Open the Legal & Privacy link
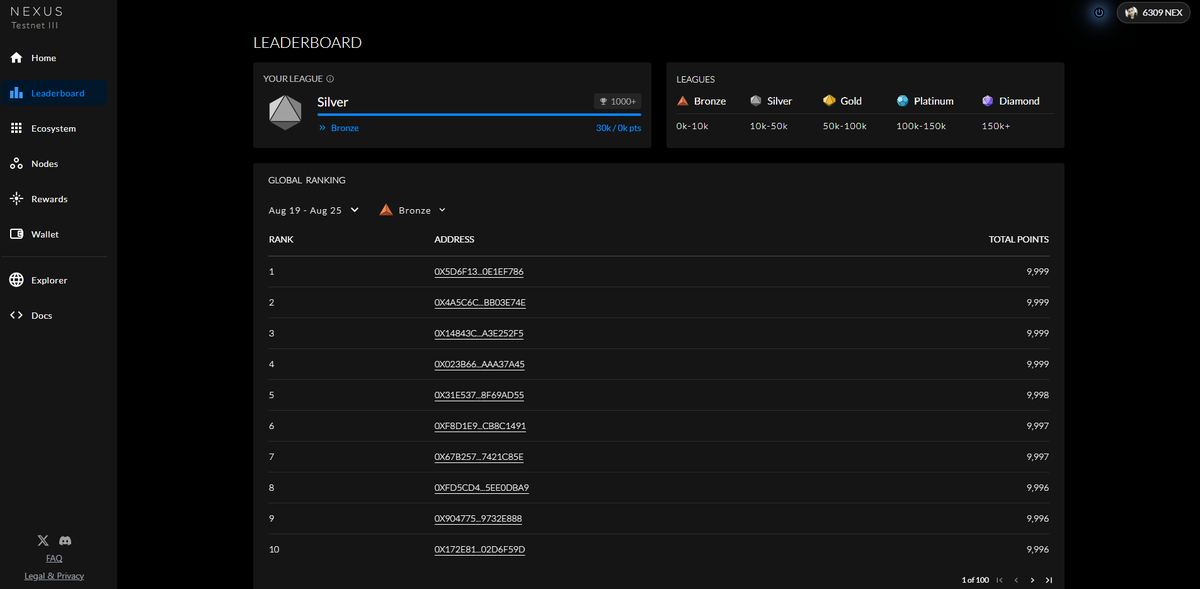Viewport: 1200px width, 589px height. pos(54,576)
